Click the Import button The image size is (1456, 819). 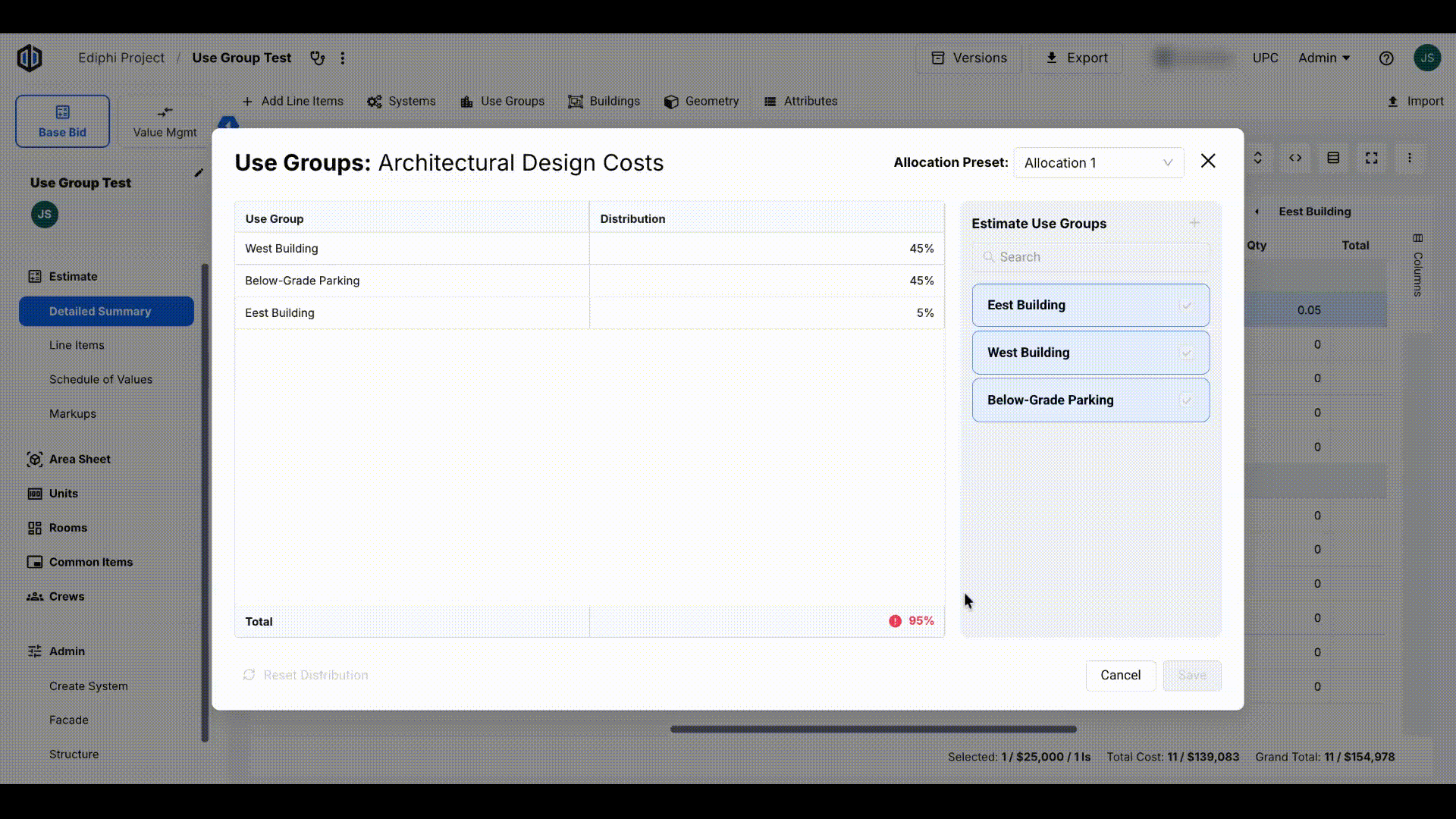[1415, 101]
